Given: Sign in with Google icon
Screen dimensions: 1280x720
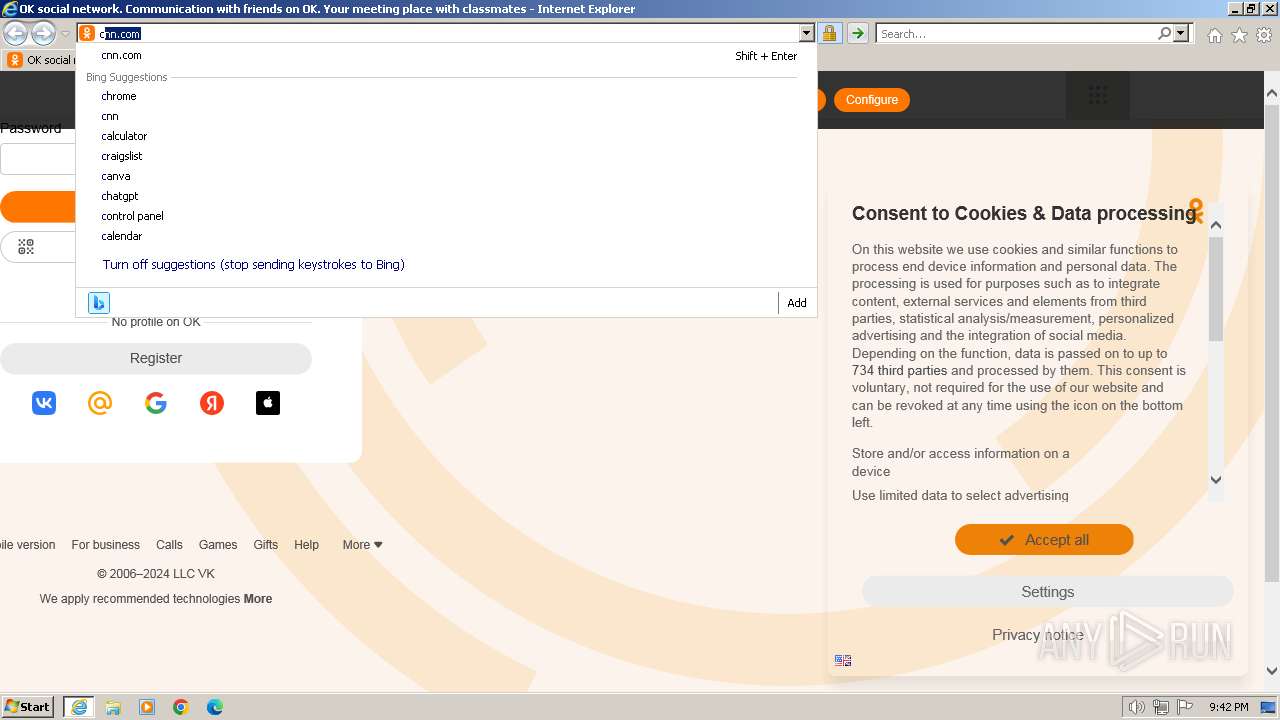Looking at the screenshot, I should pyautogui.click(x=156, y=403).
